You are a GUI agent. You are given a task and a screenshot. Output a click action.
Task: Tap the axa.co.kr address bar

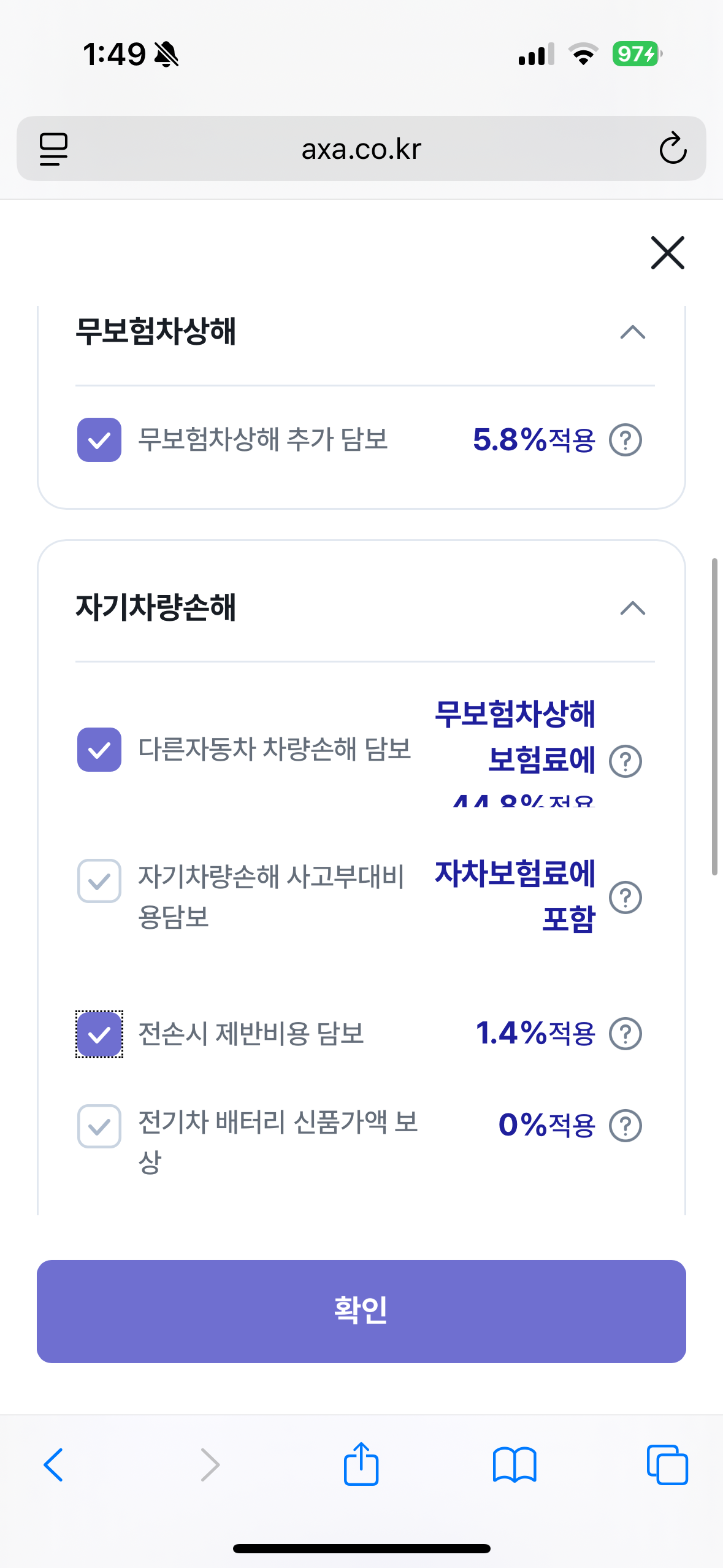click(x=361, y=148)
